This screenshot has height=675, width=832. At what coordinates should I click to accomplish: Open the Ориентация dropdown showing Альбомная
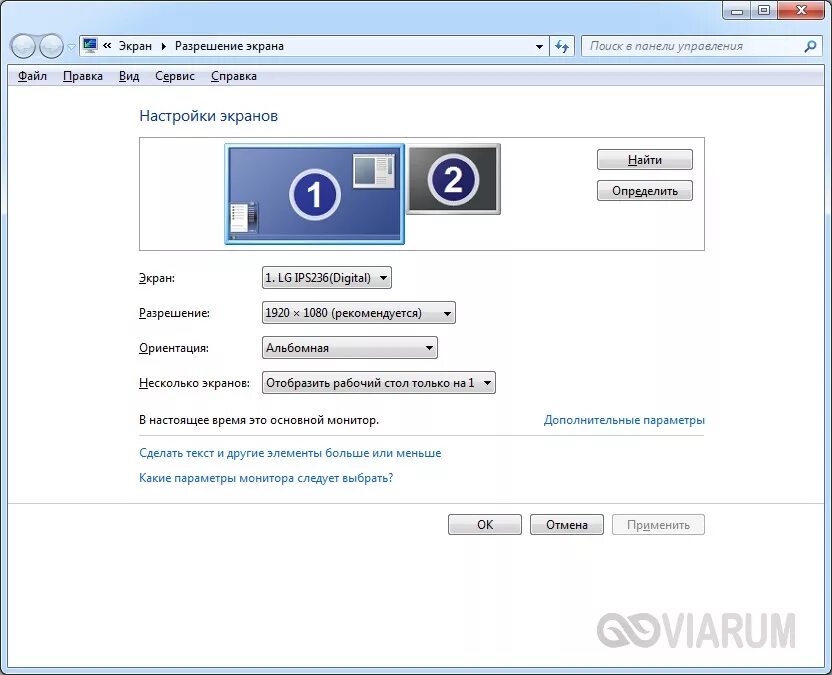pos(350,348)
